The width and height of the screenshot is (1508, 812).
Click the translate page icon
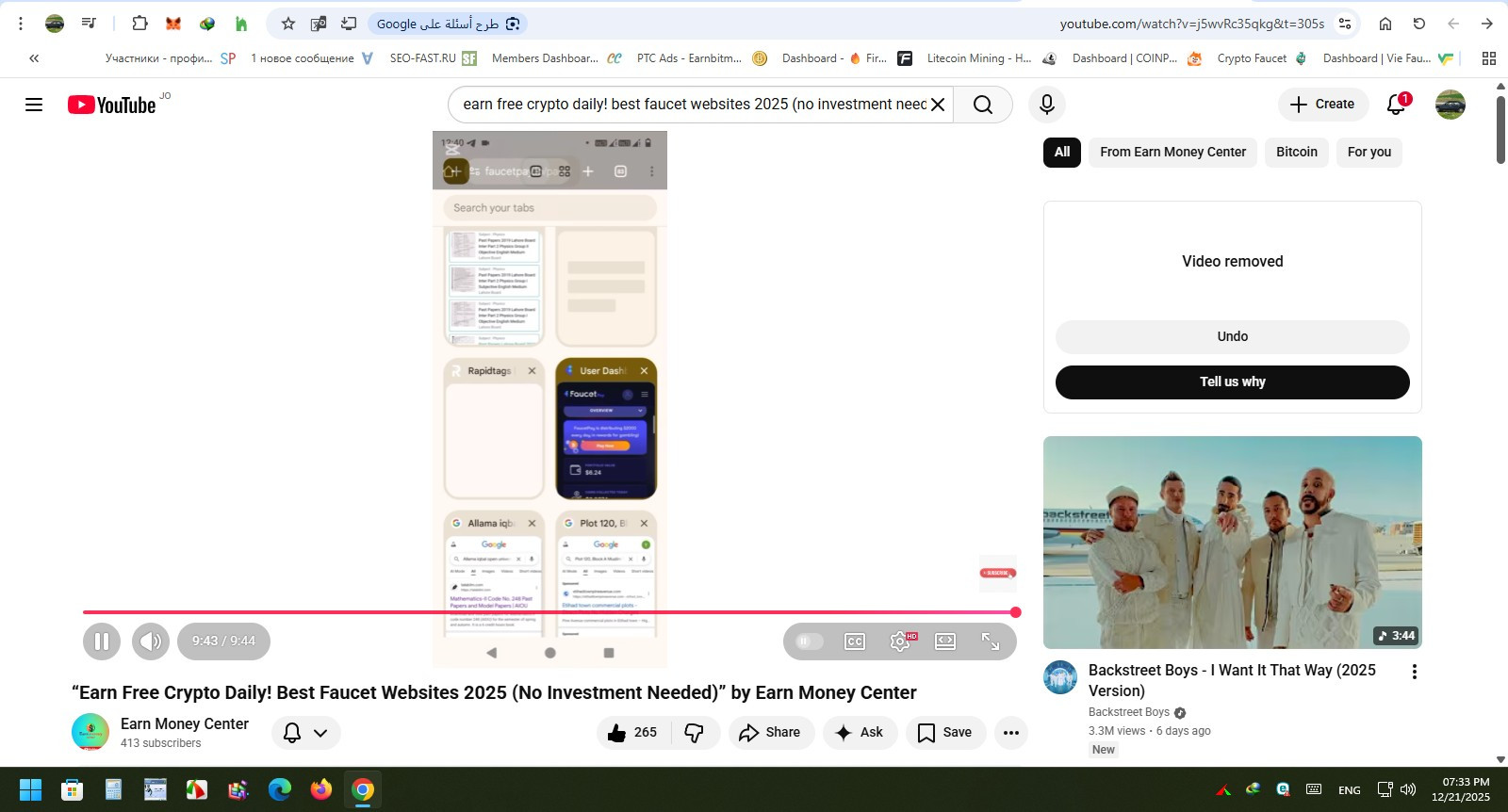point(319,24)
